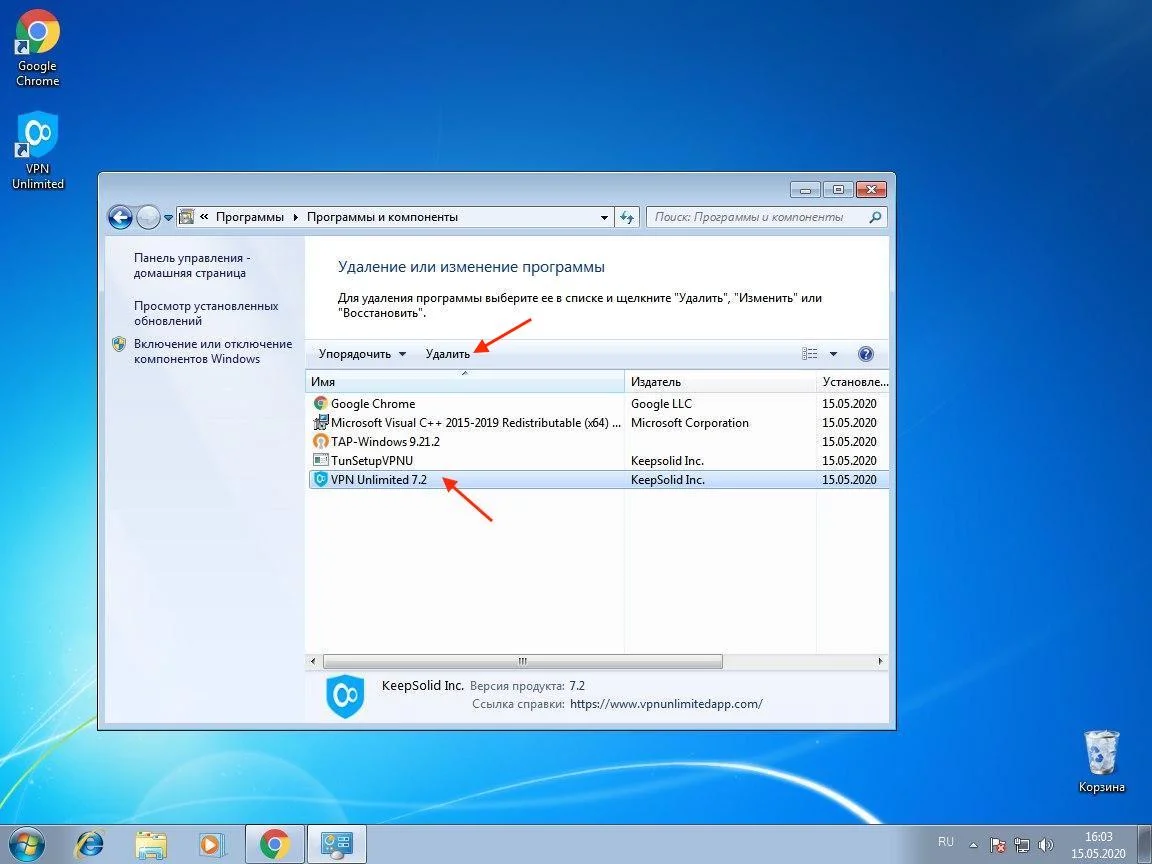Open VPN Unlimited desktop shortcut

pos(38,150)
